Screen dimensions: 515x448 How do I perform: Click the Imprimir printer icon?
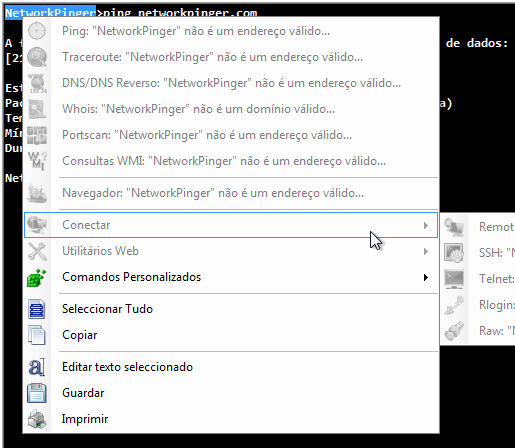point(37,419)
